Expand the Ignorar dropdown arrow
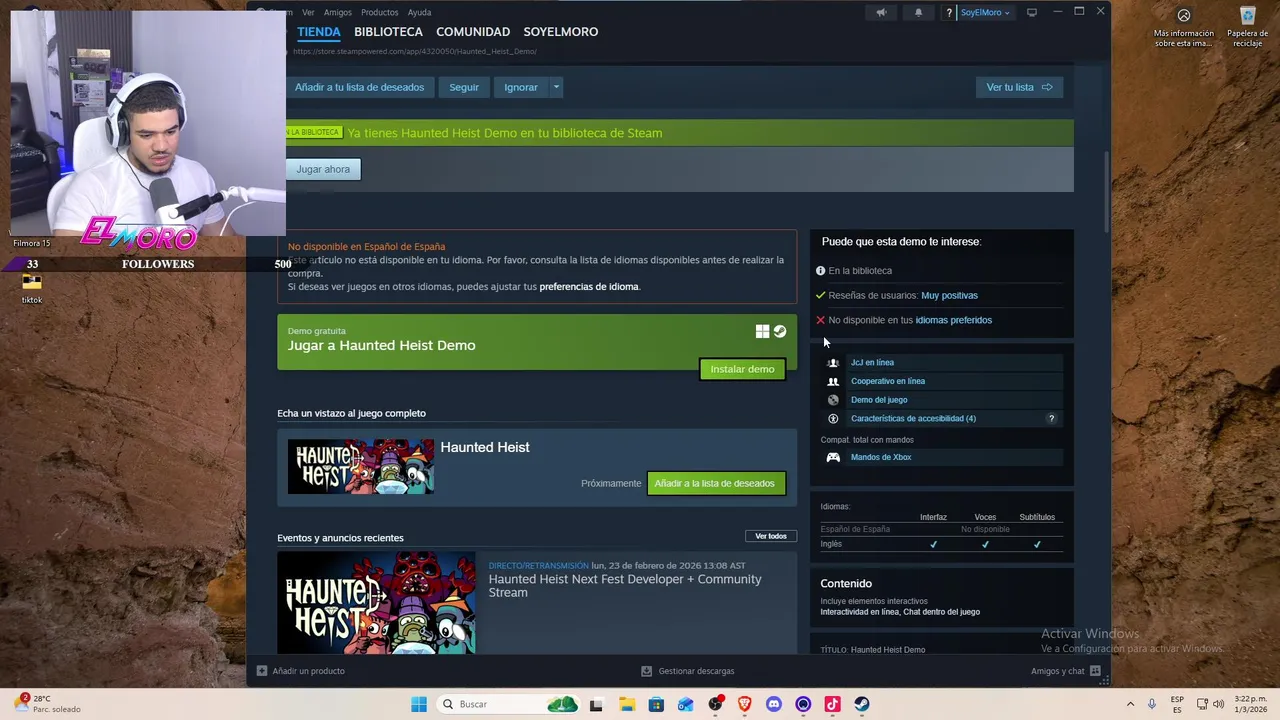 [556, 87]
